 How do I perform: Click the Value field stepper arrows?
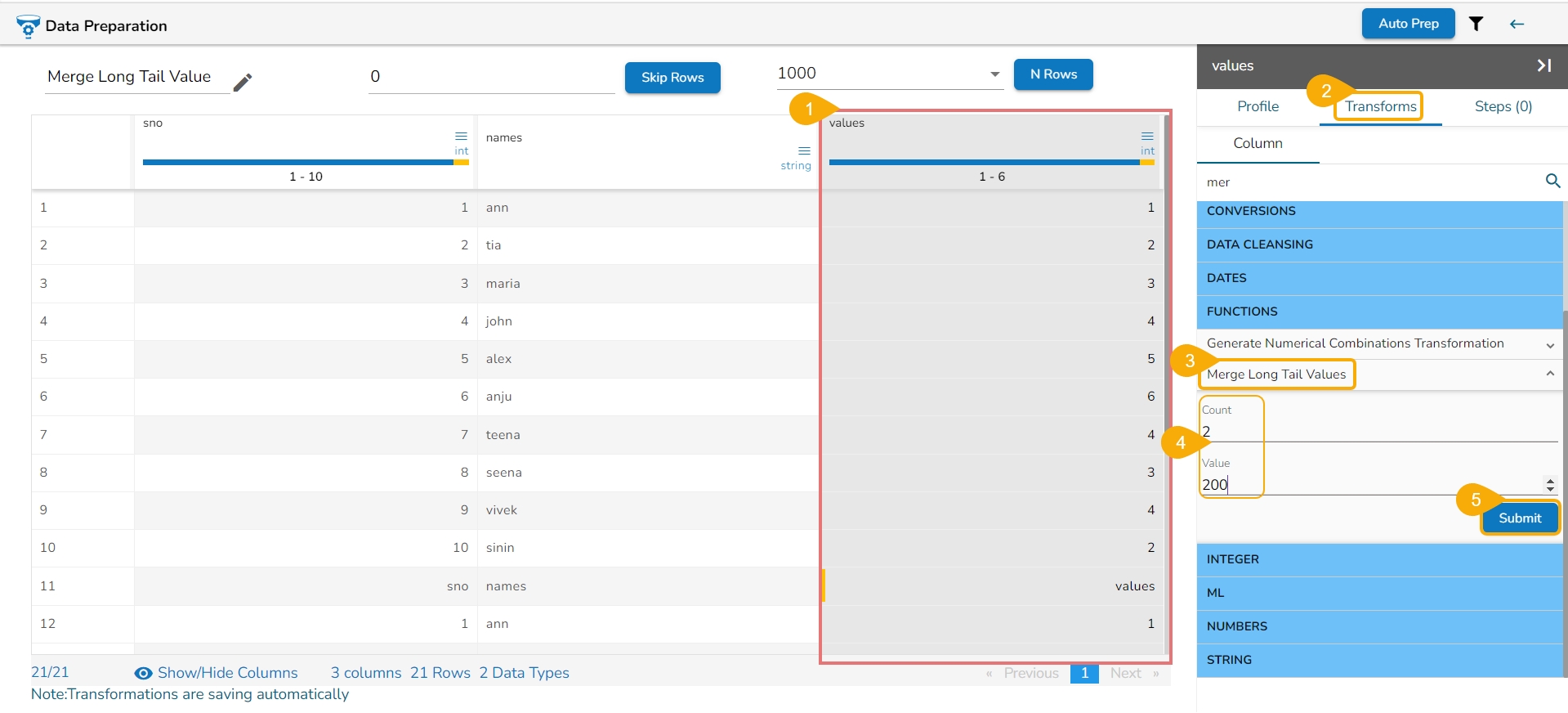(x=1550, y=485)
